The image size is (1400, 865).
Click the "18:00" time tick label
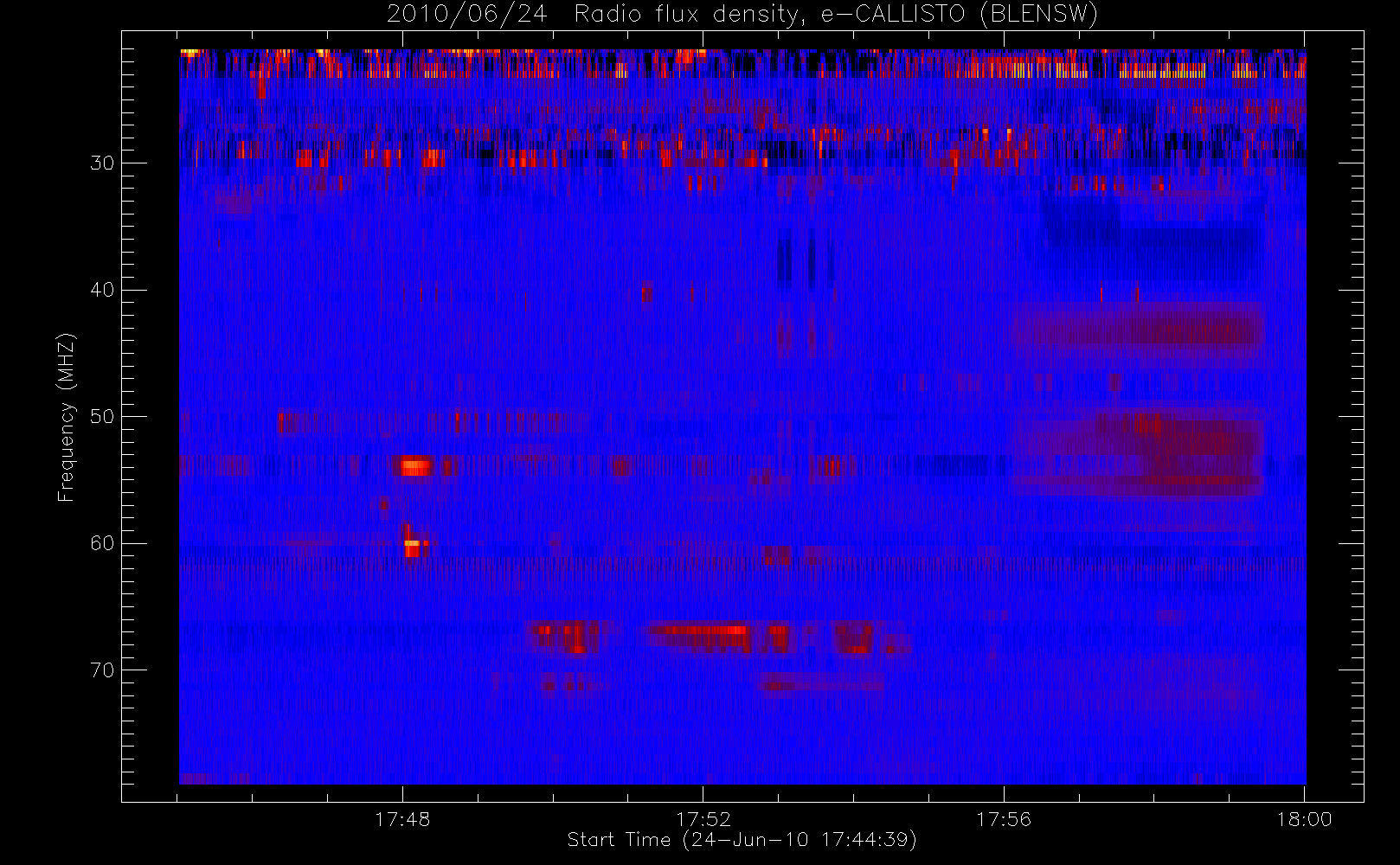point(1305,819)
